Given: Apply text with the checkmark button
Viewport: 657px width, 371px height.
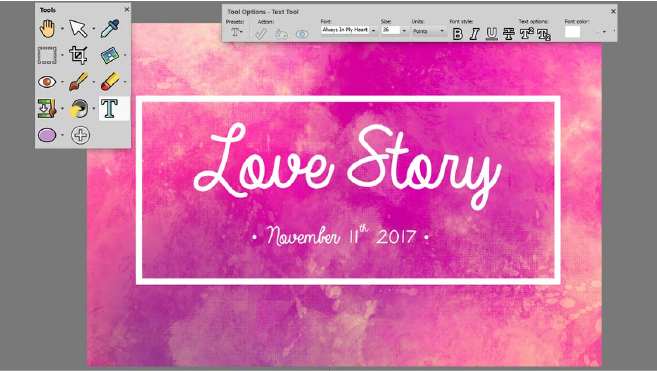Looking at the screenshot, I should point(261,34).
